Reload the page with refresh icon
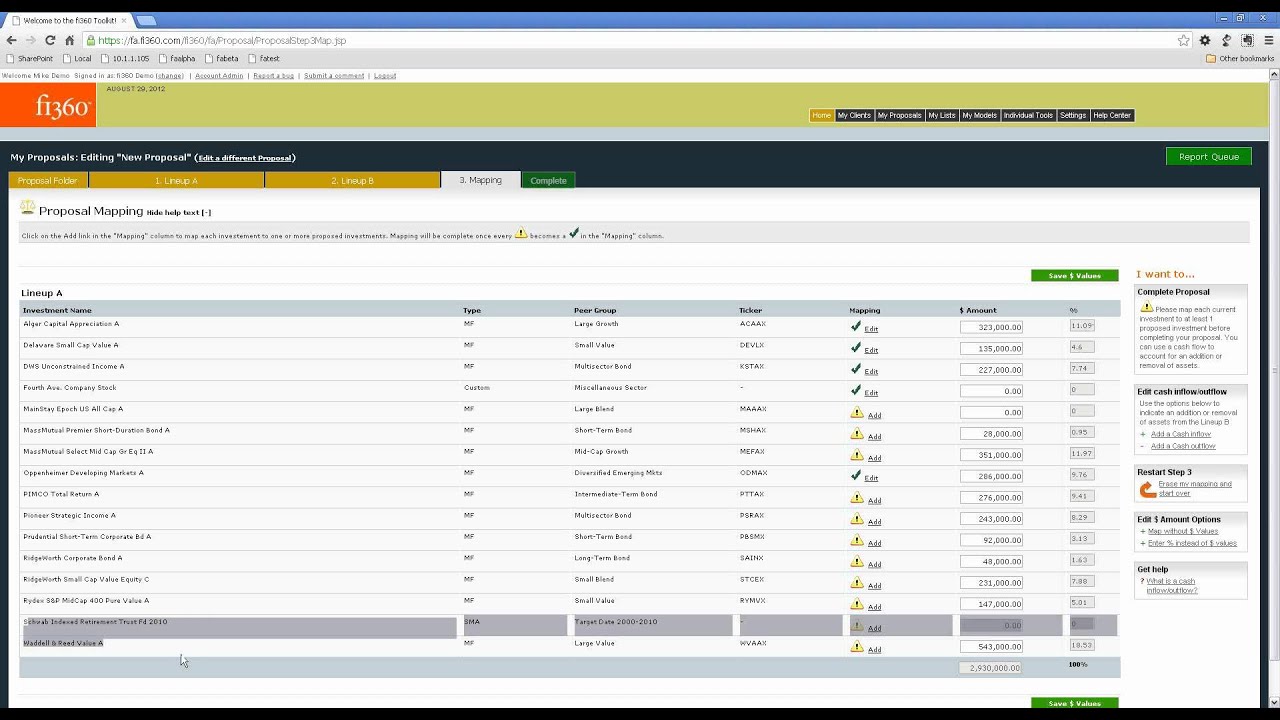The width and height of the screenshot is (1280, 720). [x=50, y=40]
